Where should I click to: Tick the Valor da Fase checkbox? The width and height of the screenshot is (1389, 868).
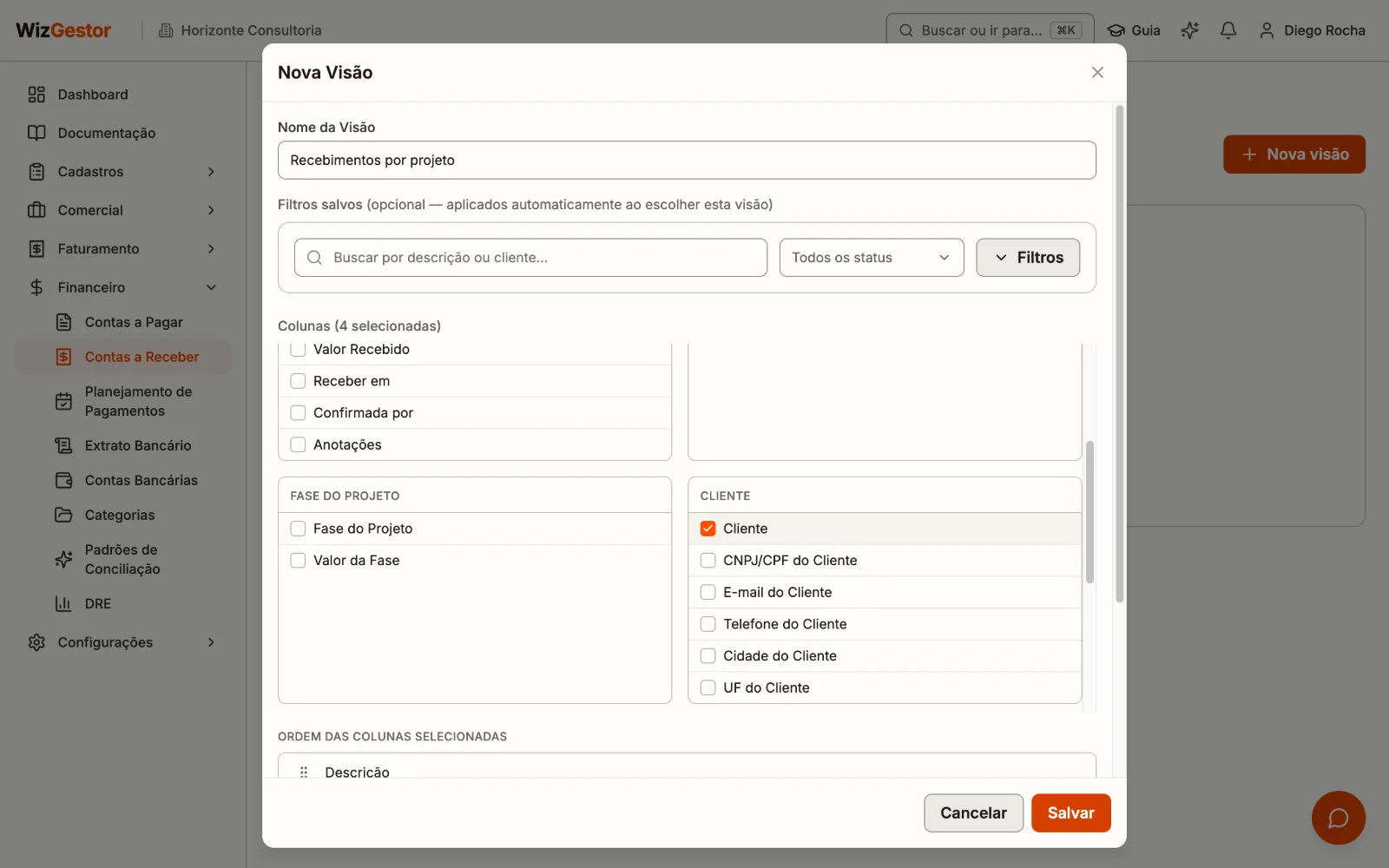coord(298,561)
